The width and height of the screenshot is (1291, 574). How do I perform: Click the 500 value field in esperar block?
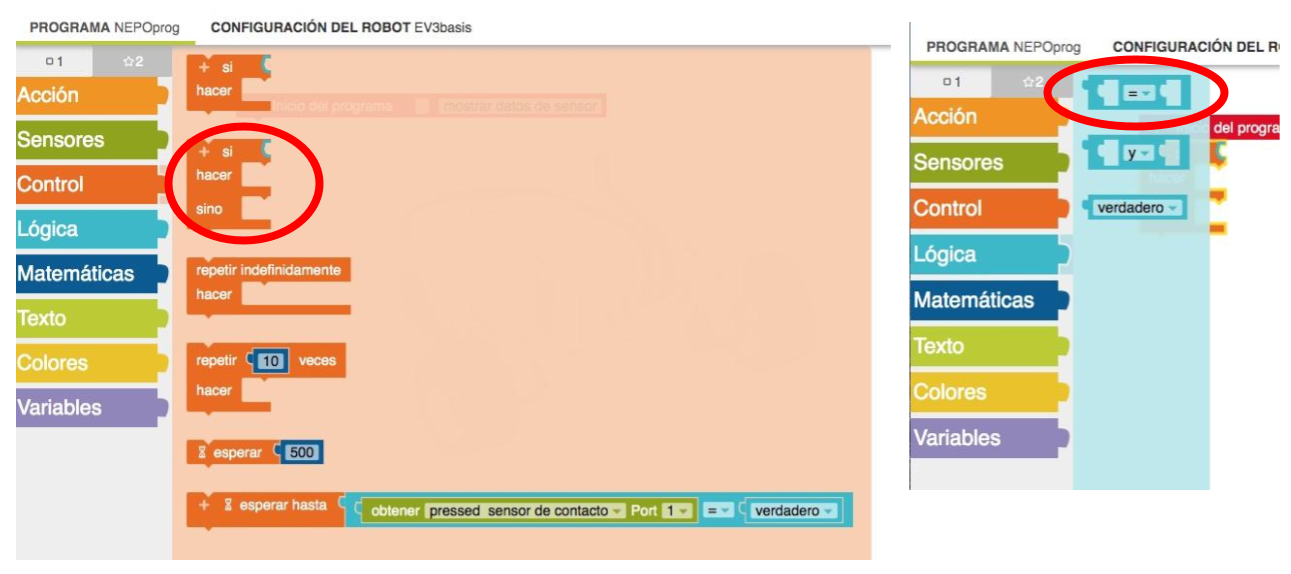coord(302,453)
